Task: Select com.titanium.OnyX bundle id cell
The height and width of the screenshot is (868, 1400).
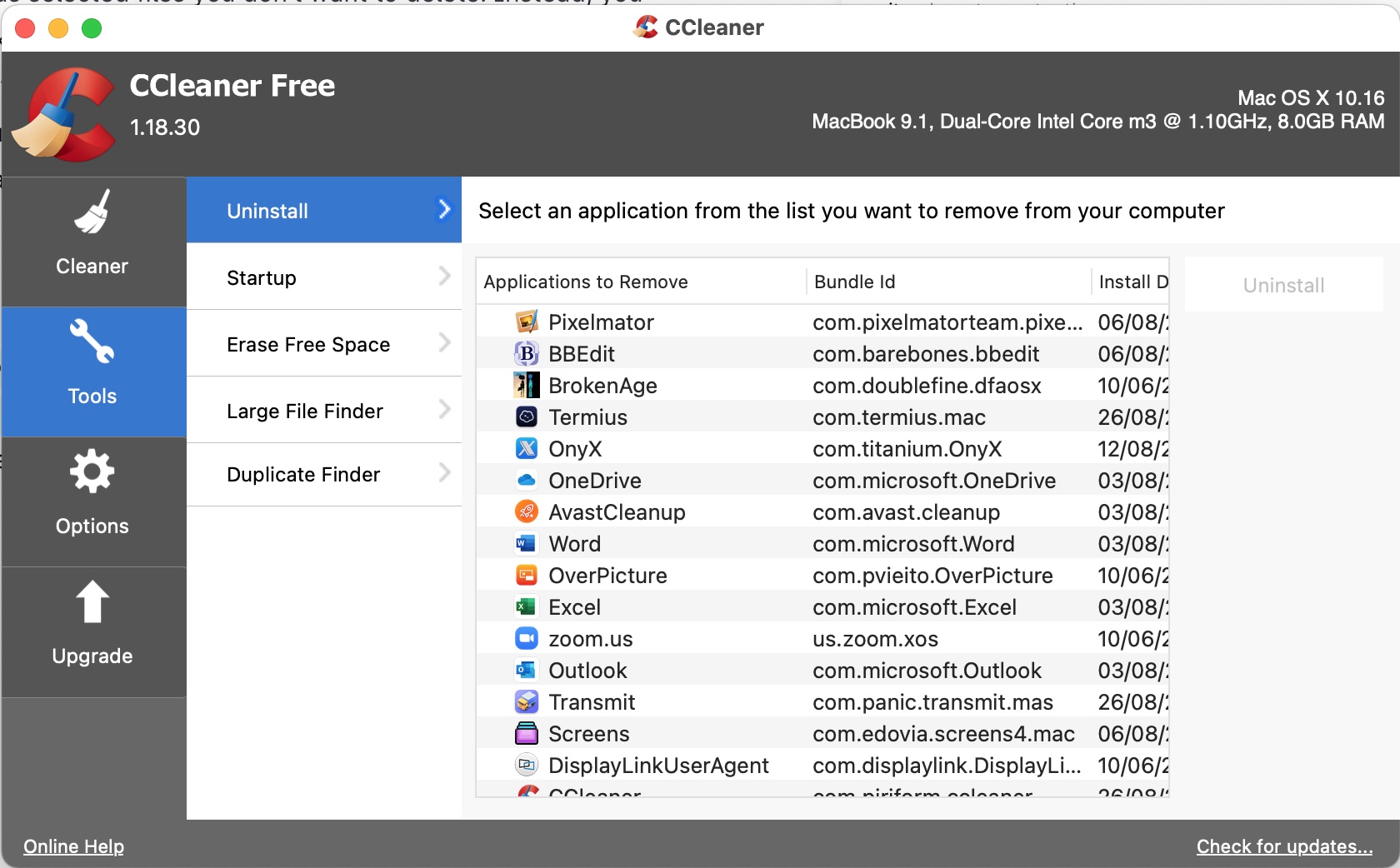Action: point(907,448)
